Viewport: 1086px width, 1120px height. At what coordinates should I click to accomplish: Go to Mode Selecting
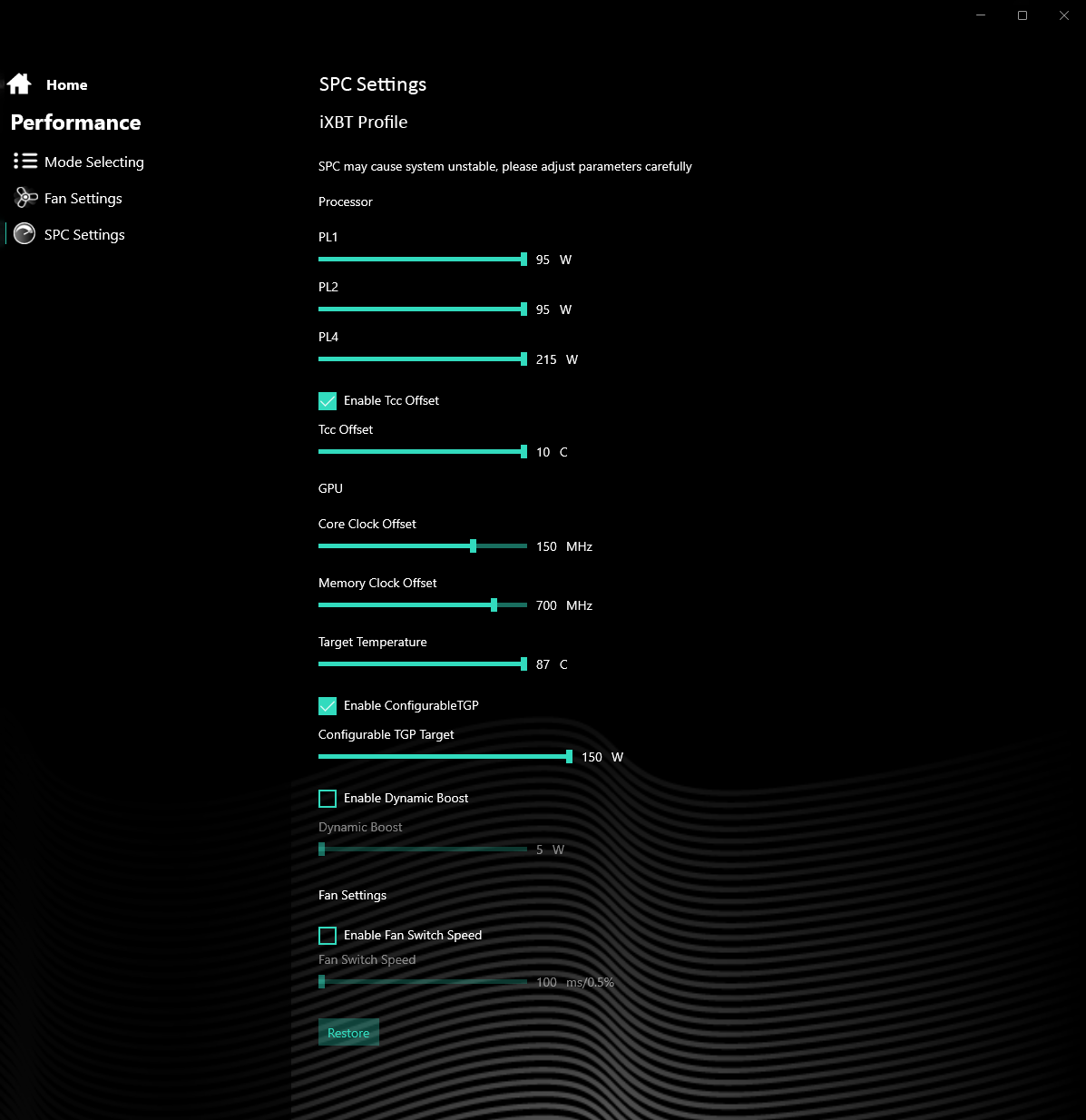pos(94,162)
